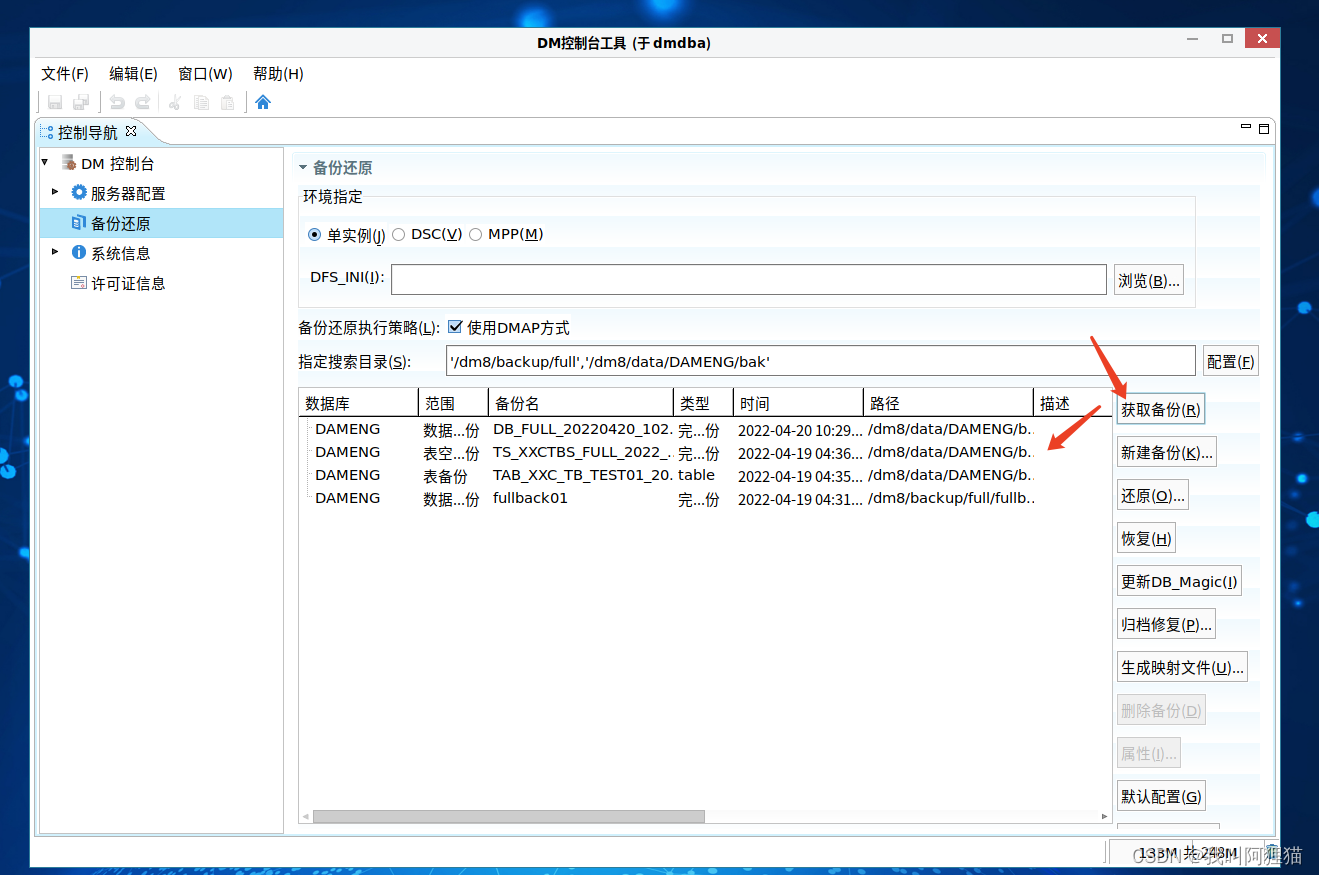Screen dimensions: 1319x875
Task: Click the 默认配置(G) button
Action: pos(1161,797)
